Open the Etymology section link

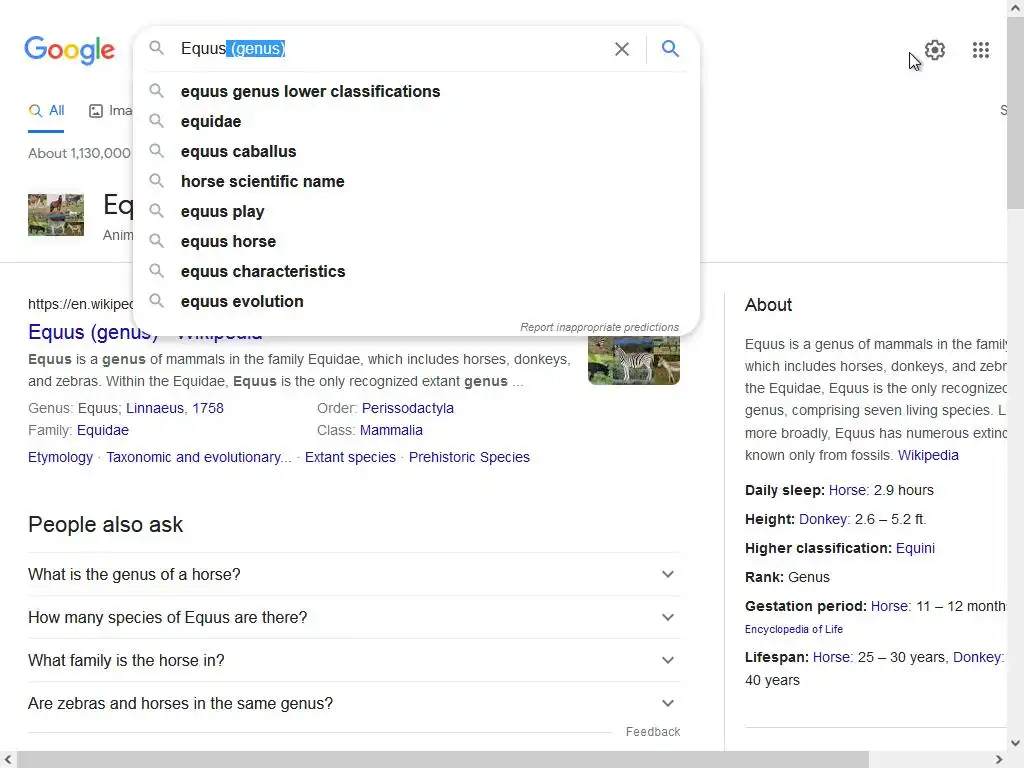pos(60,457)
